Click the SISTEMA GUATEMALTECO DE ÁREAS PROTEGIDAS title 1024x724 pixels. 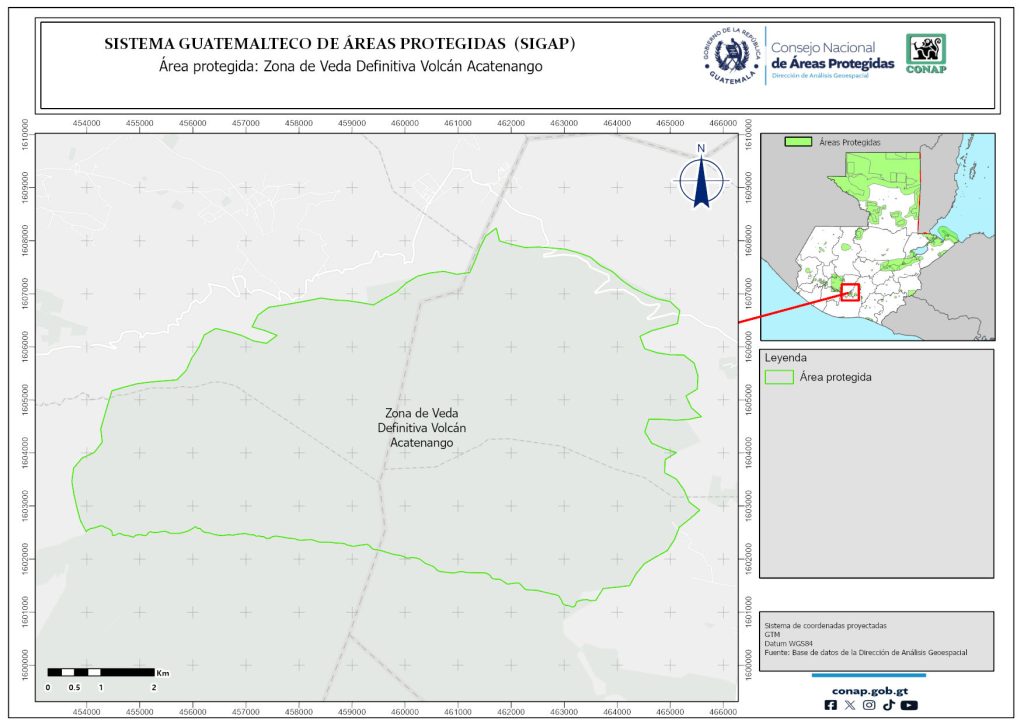[340, 45]
